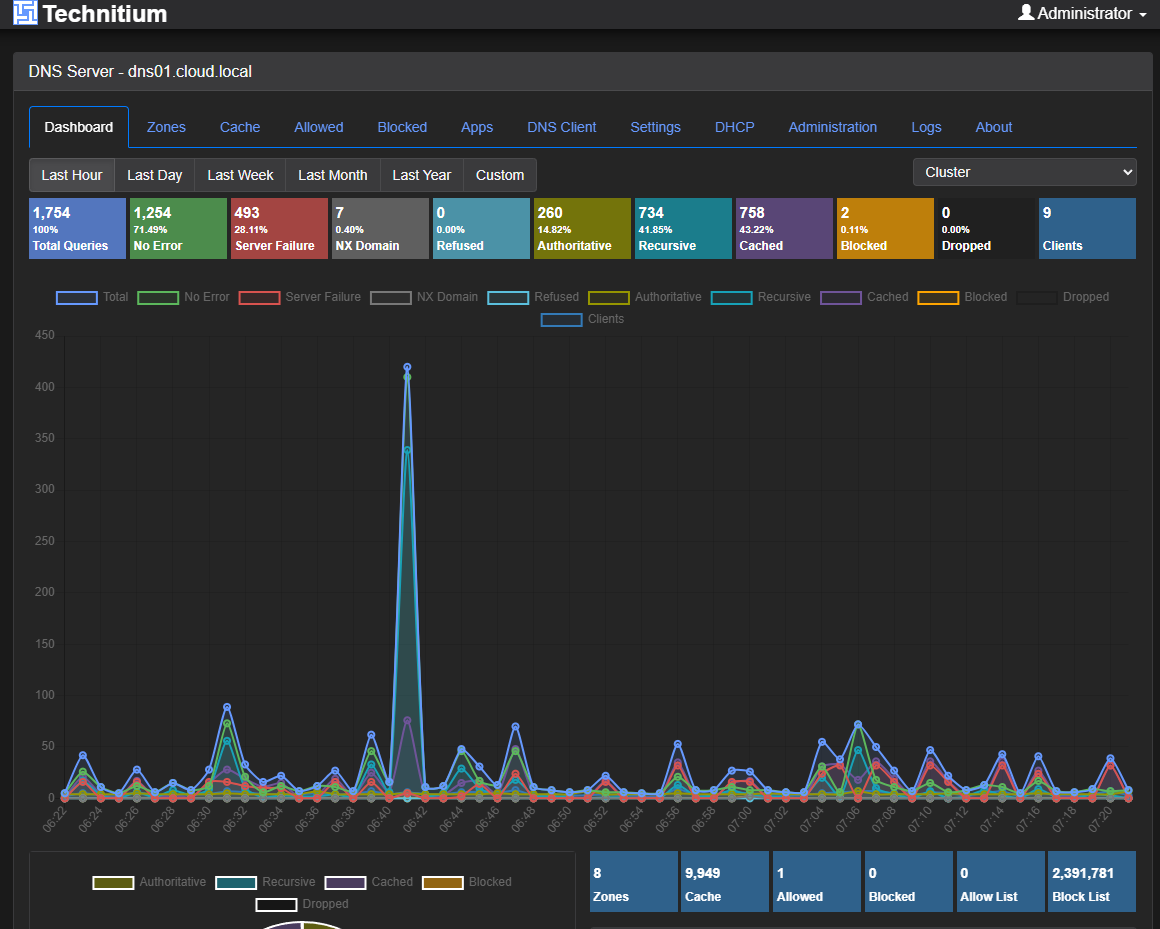Select the Last Day time range

point(154,174)
